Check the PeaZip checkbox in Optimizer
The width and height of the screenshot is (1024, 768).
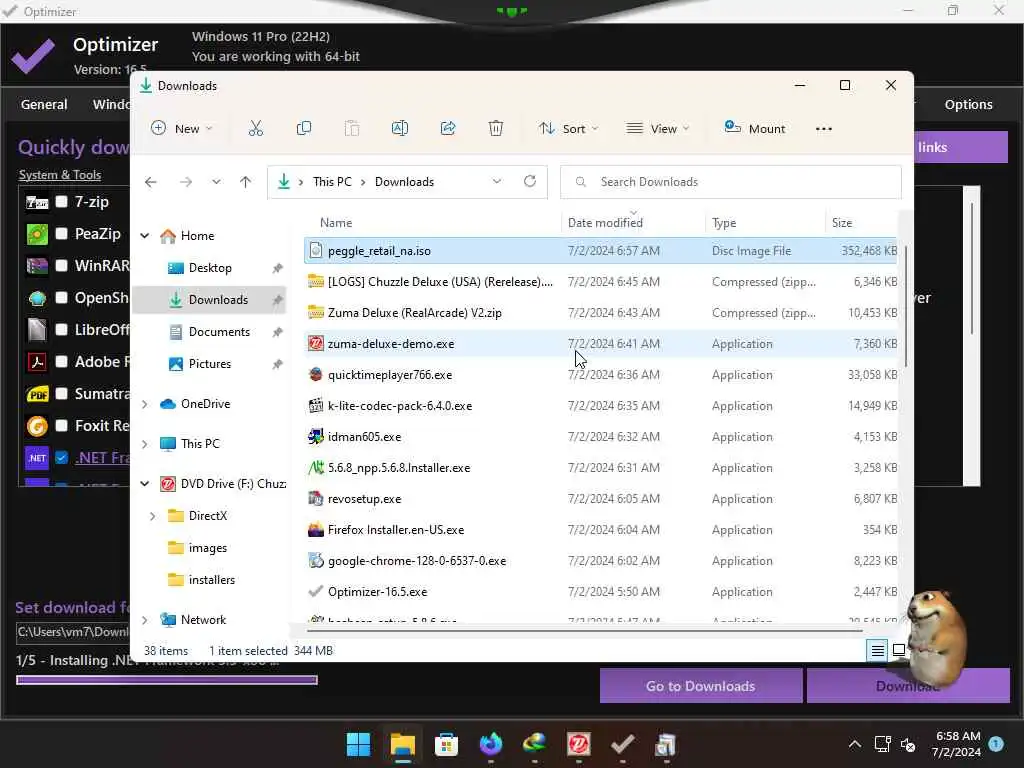61,233
